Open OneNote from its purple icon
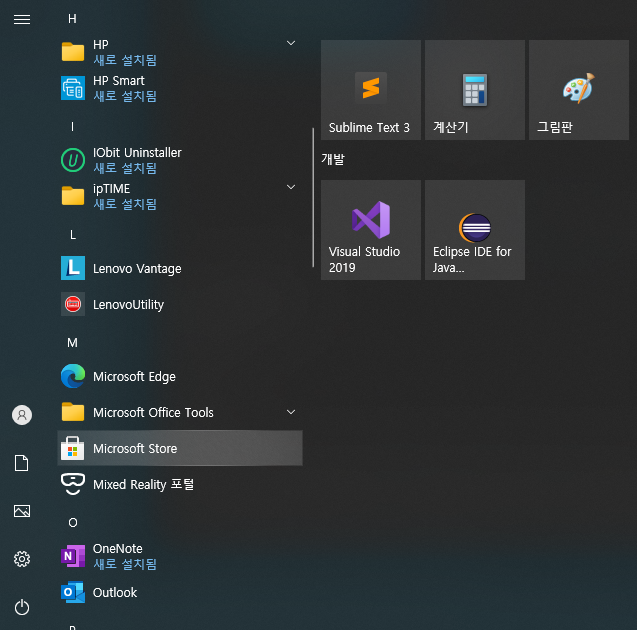The width and height of the screenshot is (637, 630). click(x=73, y=556)
